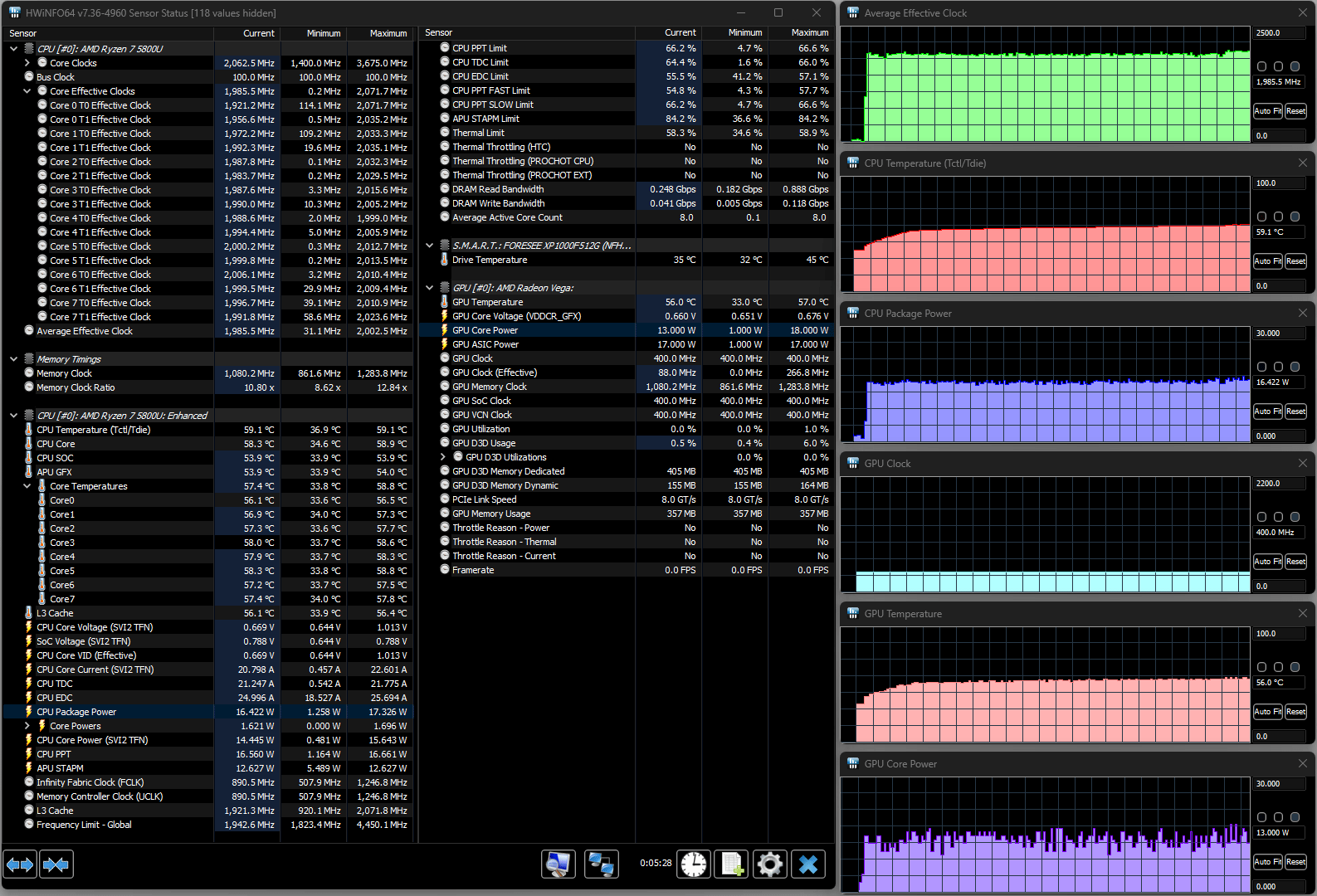Select the Drive Temperature sensor row
Screen dimensions: 1317x896
(490, 260)
